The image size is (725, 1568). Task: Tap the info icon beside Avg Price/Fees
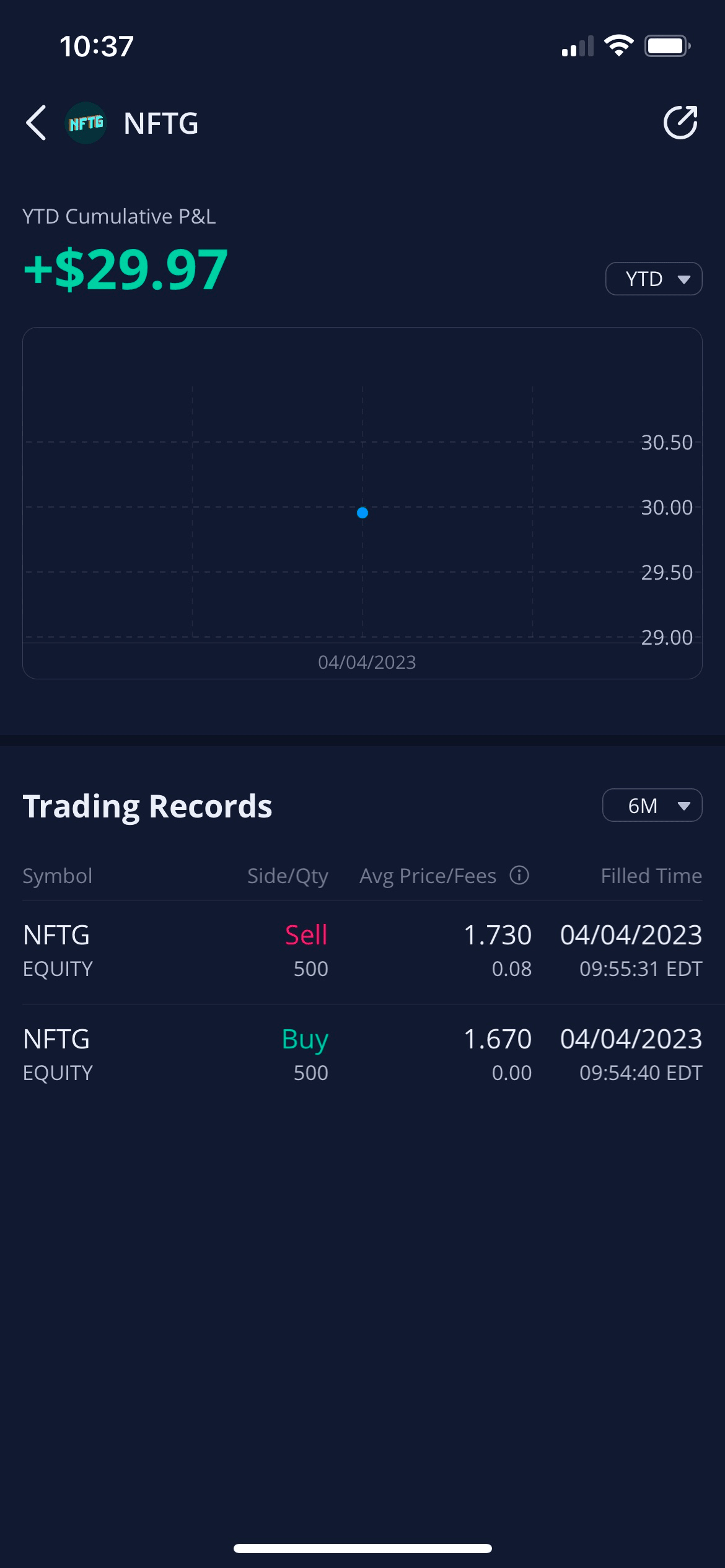[x=519, y=875]
